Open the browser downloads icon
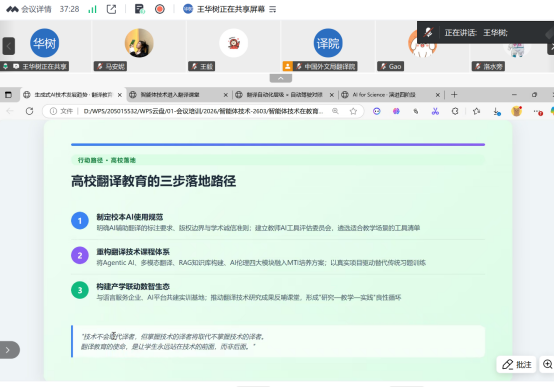This screenshot has width=554, height=388. point(497,112)
